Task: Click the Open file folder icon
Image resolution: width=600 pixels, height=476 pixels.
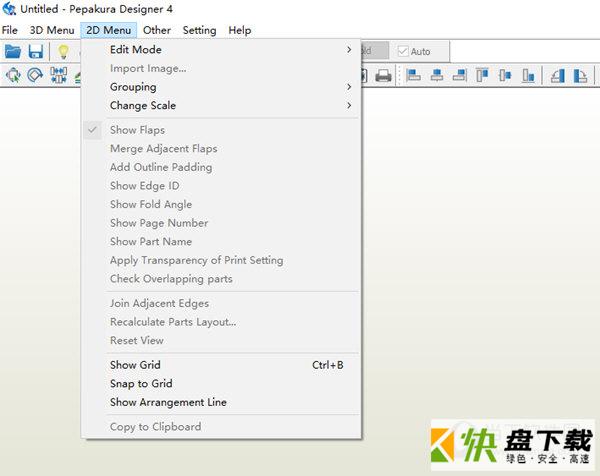Action: (13, 51)
